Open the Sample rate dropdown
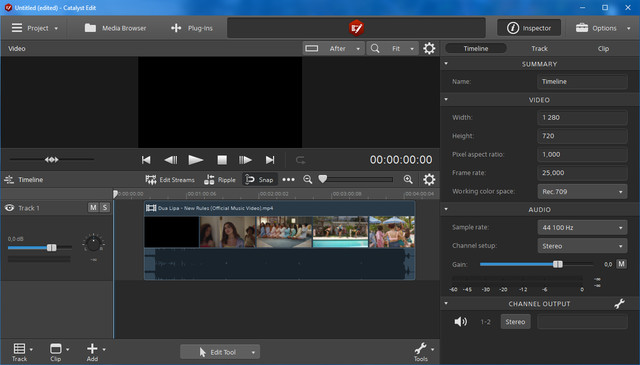This screenshot has width=640, height=365. [x=582, y=227]
